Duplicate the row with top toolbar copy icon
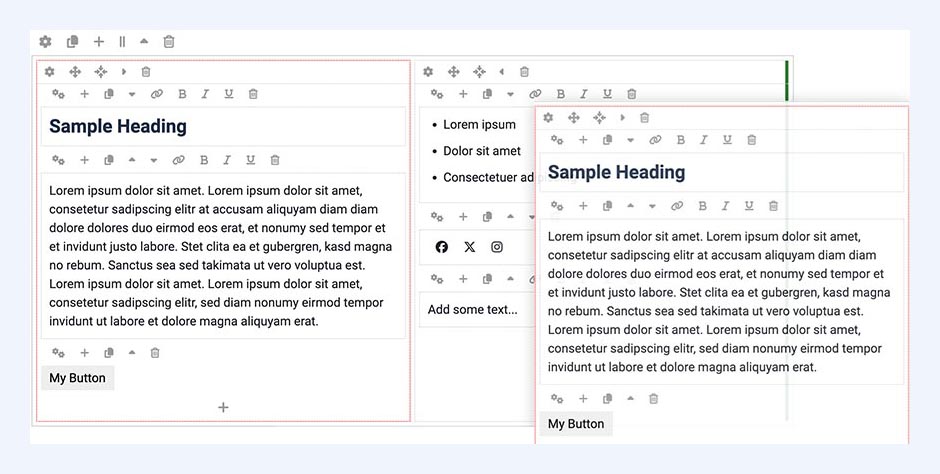Image resolution: width=940 pixels, height=474 pixels. pyautogui.click(x=72, y=41)
